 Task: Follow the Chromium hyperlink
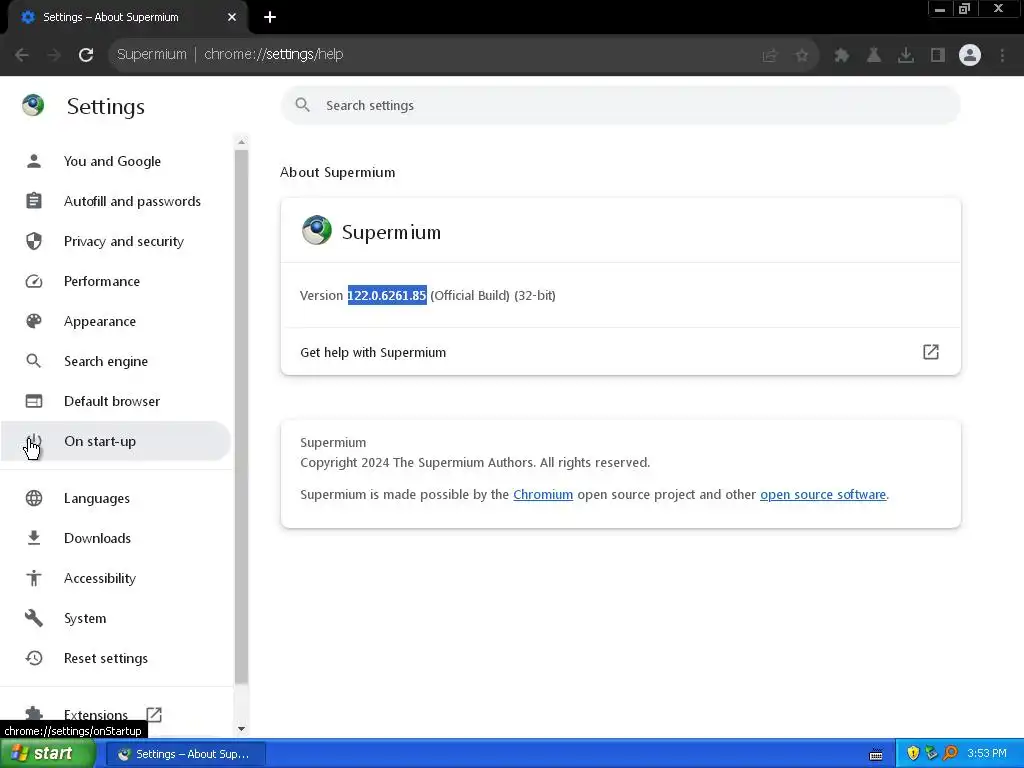point(543,494)
